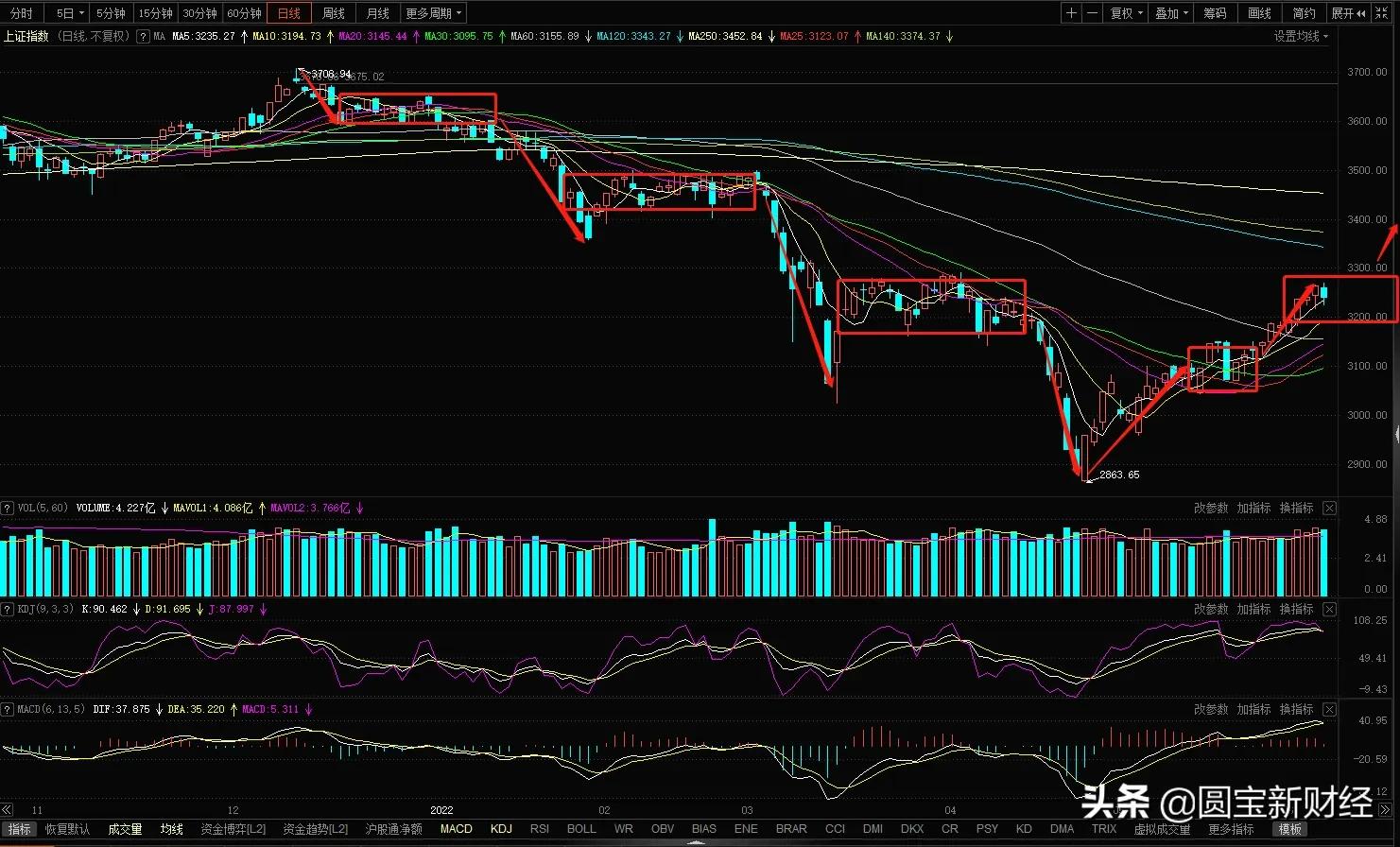Switch to 月线 monthly chart
Screen dimensions: 1400x847
click(x=378, y=13)
